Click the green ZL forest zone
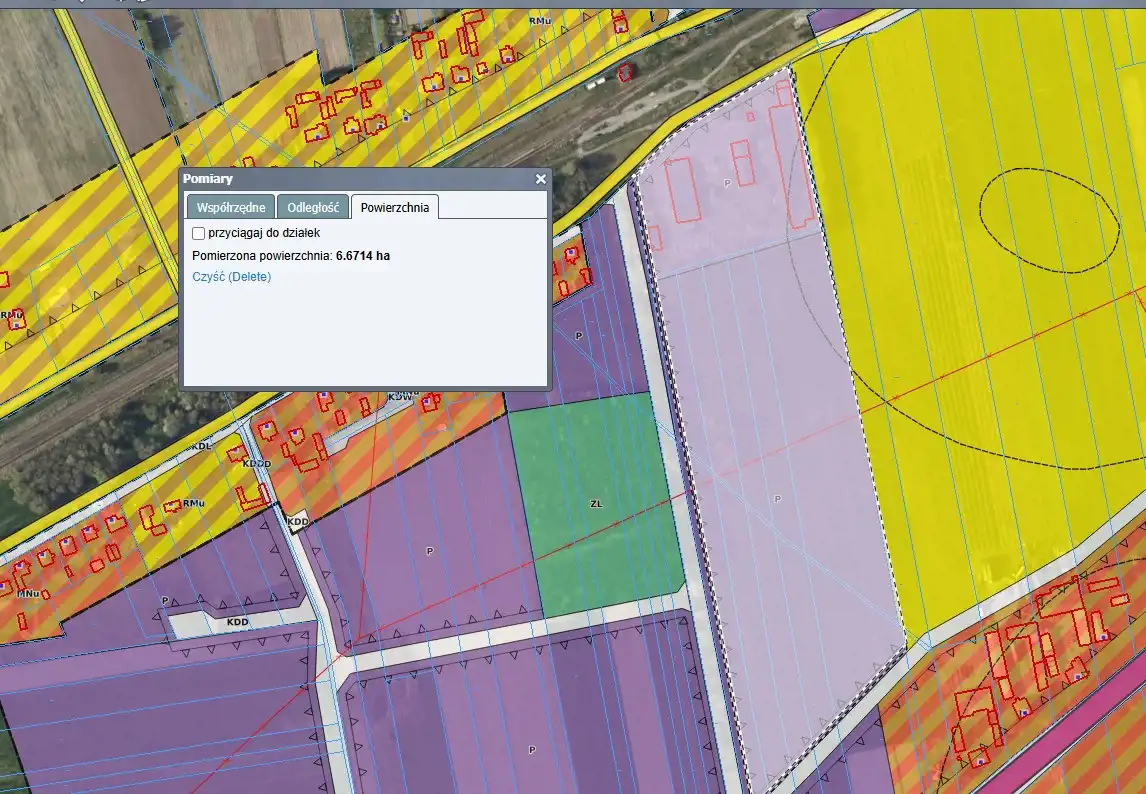The height and width of the screenshot is (794, 1146). tap(596, 505)
